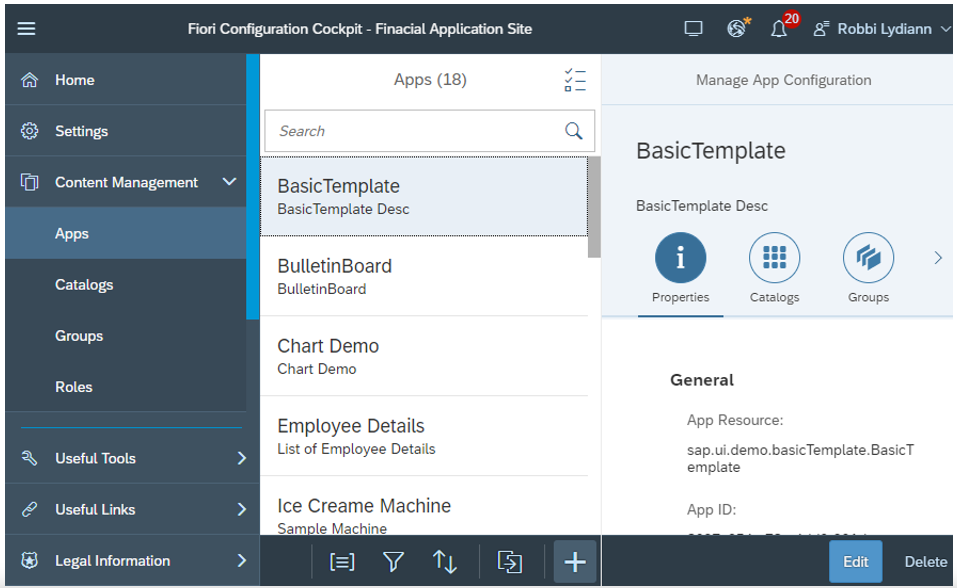Collapse the Content Management section
The width and height of the screenshot is (957, 588).
(229, 182)
